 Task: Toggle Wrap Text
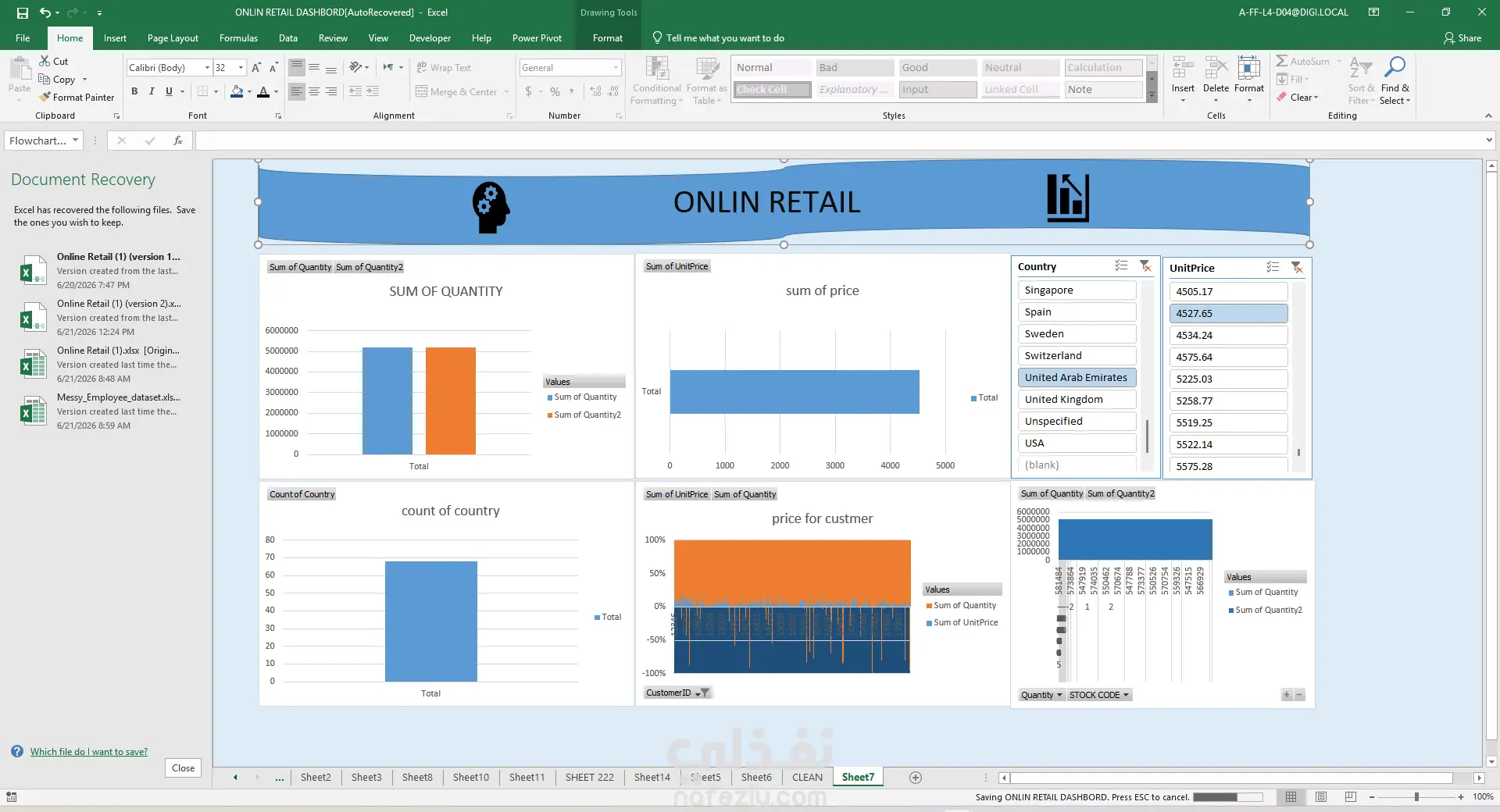444,68
